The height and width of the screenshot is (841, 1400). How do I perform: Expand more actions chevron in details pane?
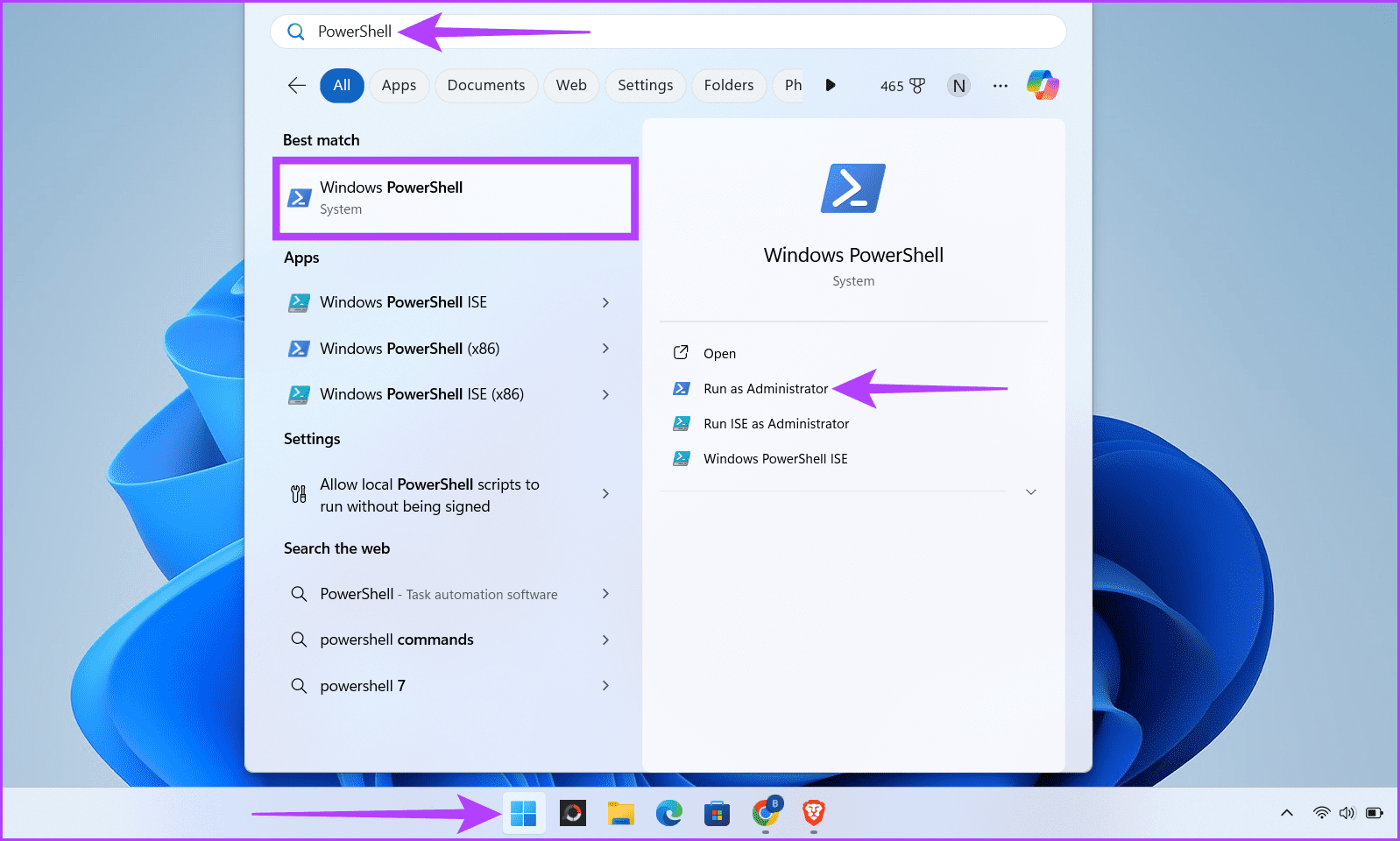pyautogui.click(x=1031, y=492)
